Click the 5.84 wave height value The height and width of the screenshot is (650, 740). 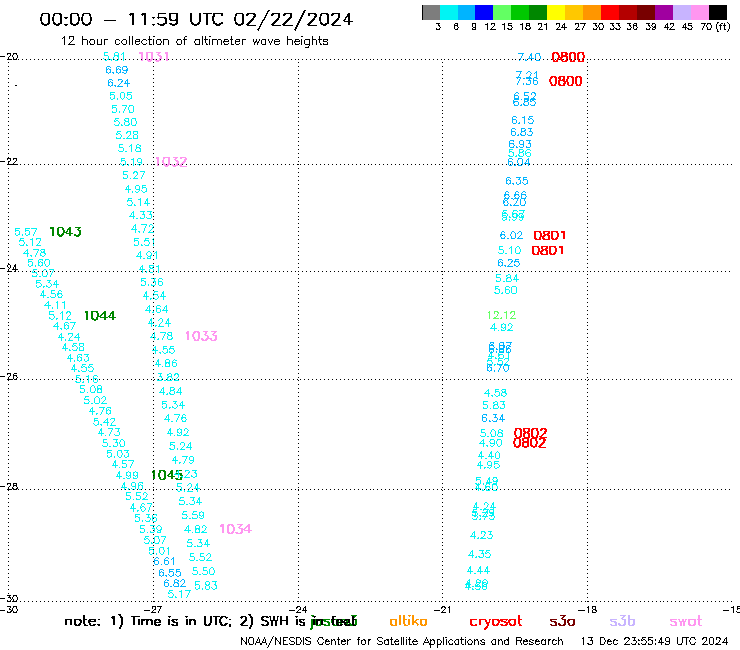[x=507, y=279]
